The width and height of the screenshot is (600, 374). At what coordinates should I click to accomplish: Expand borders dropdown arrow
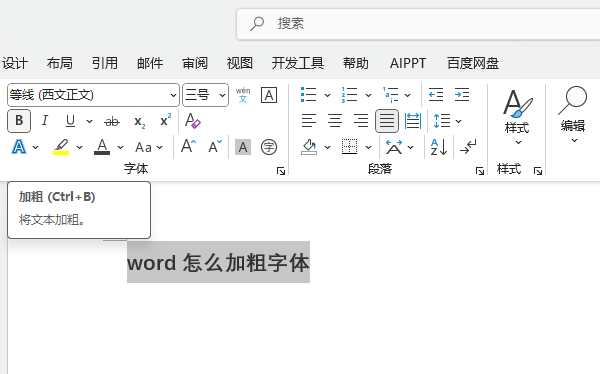click(x=368, y=147)
